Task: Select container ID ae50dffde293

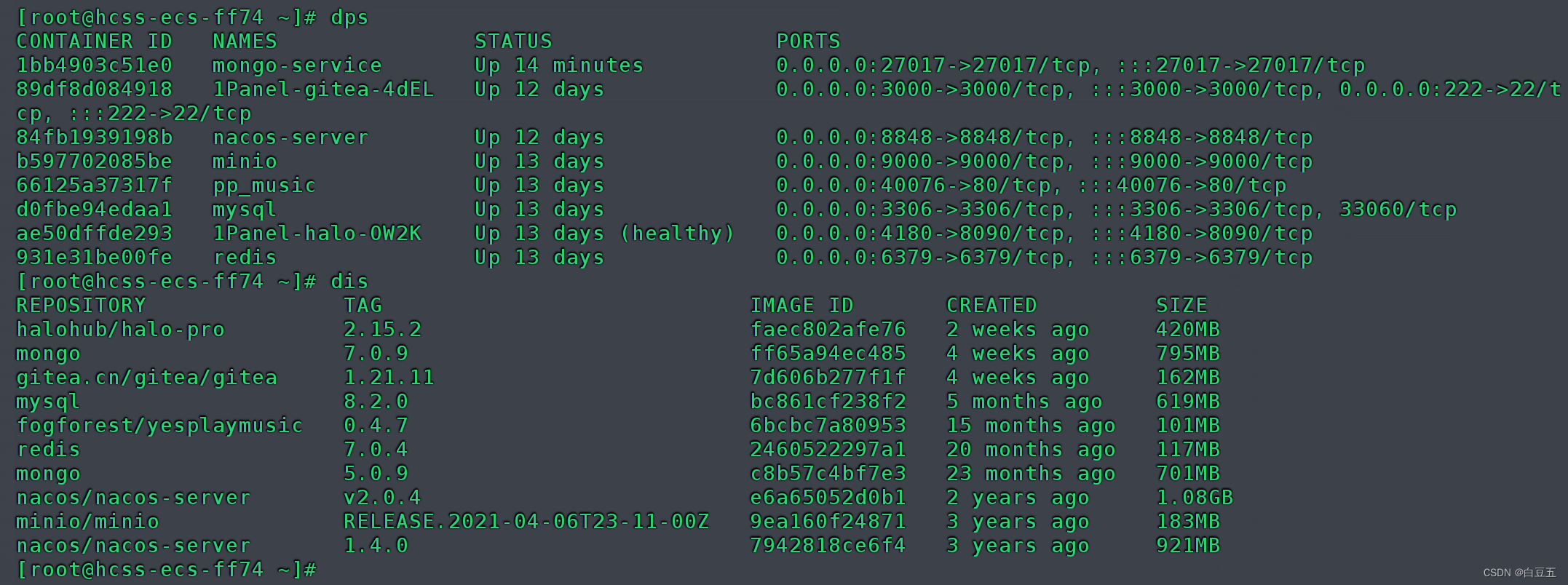Action: [x=95, y=234]
